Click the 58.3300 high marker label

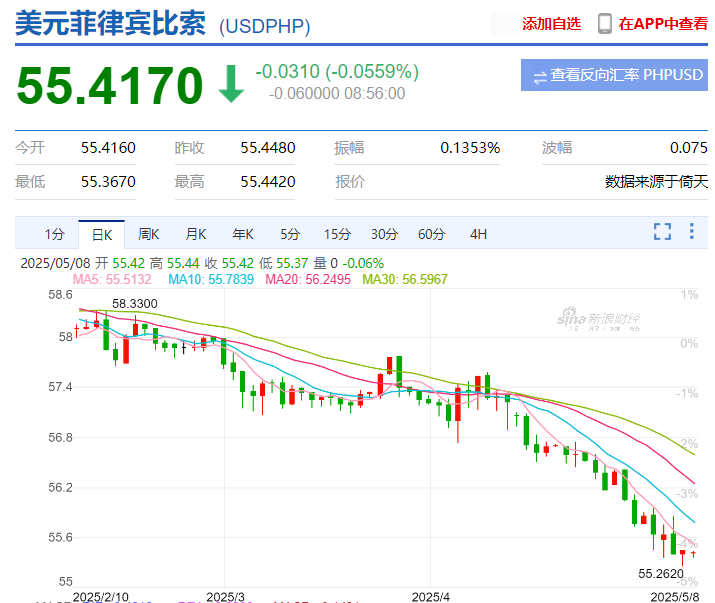(x=135, y=304)
